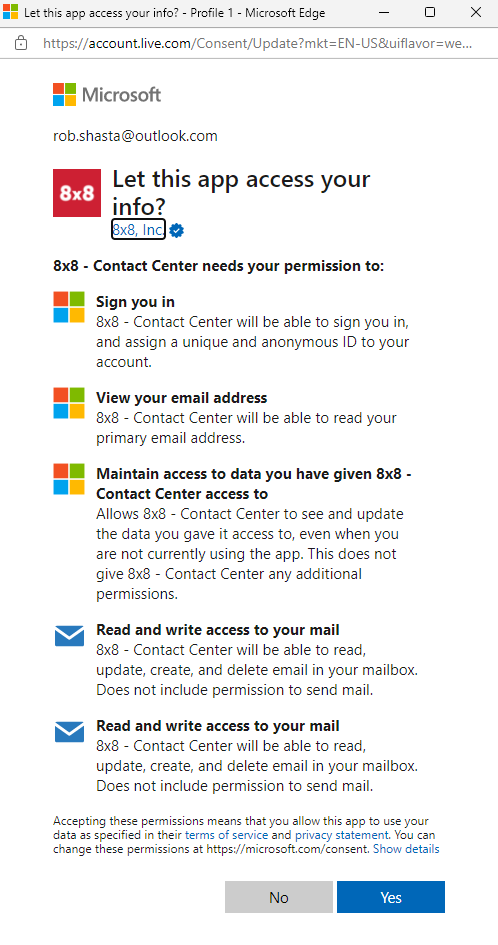Minimize the Edge consent window
Viewport: 498px width, 945px height.
click(x=384, y=12)
